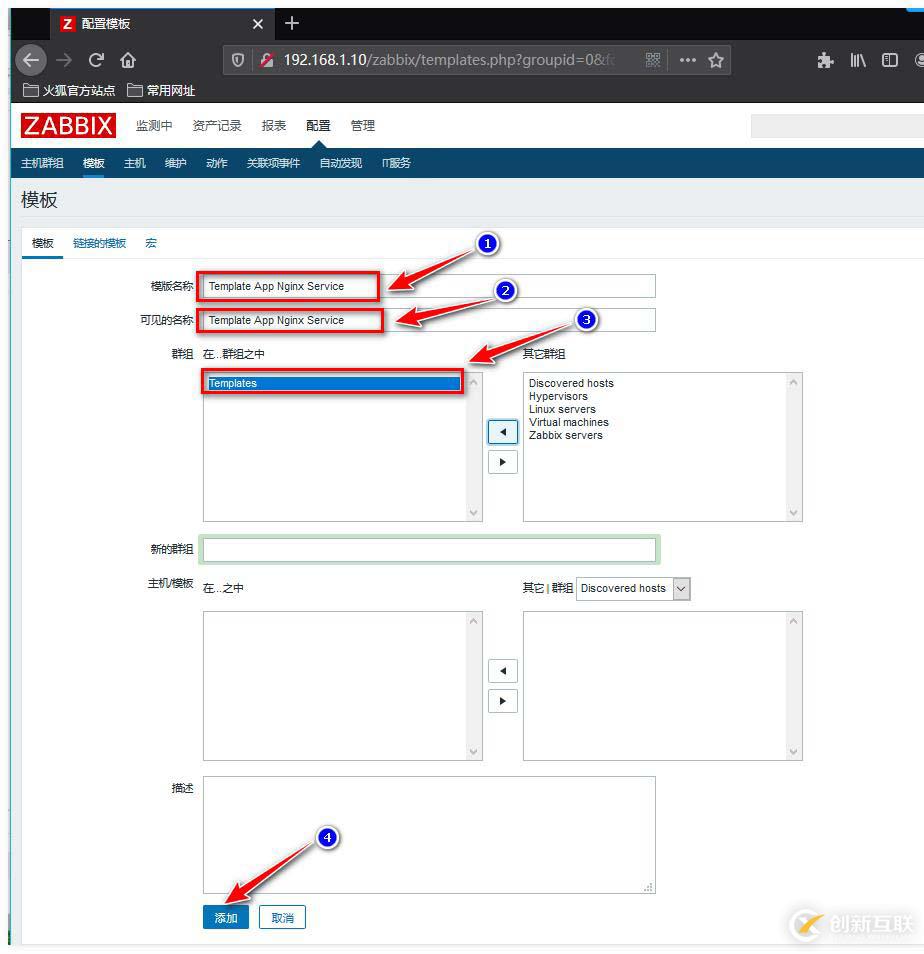Open the 群组 Discovered hosts dropdown

633,588
